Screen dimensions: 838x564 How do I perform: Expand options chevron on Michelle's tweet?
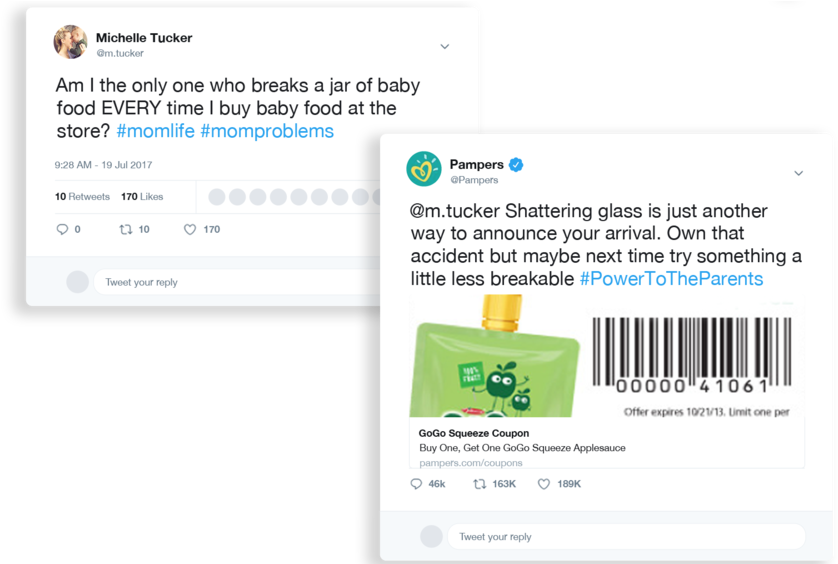pyautogui.click(x=445, y=46)
